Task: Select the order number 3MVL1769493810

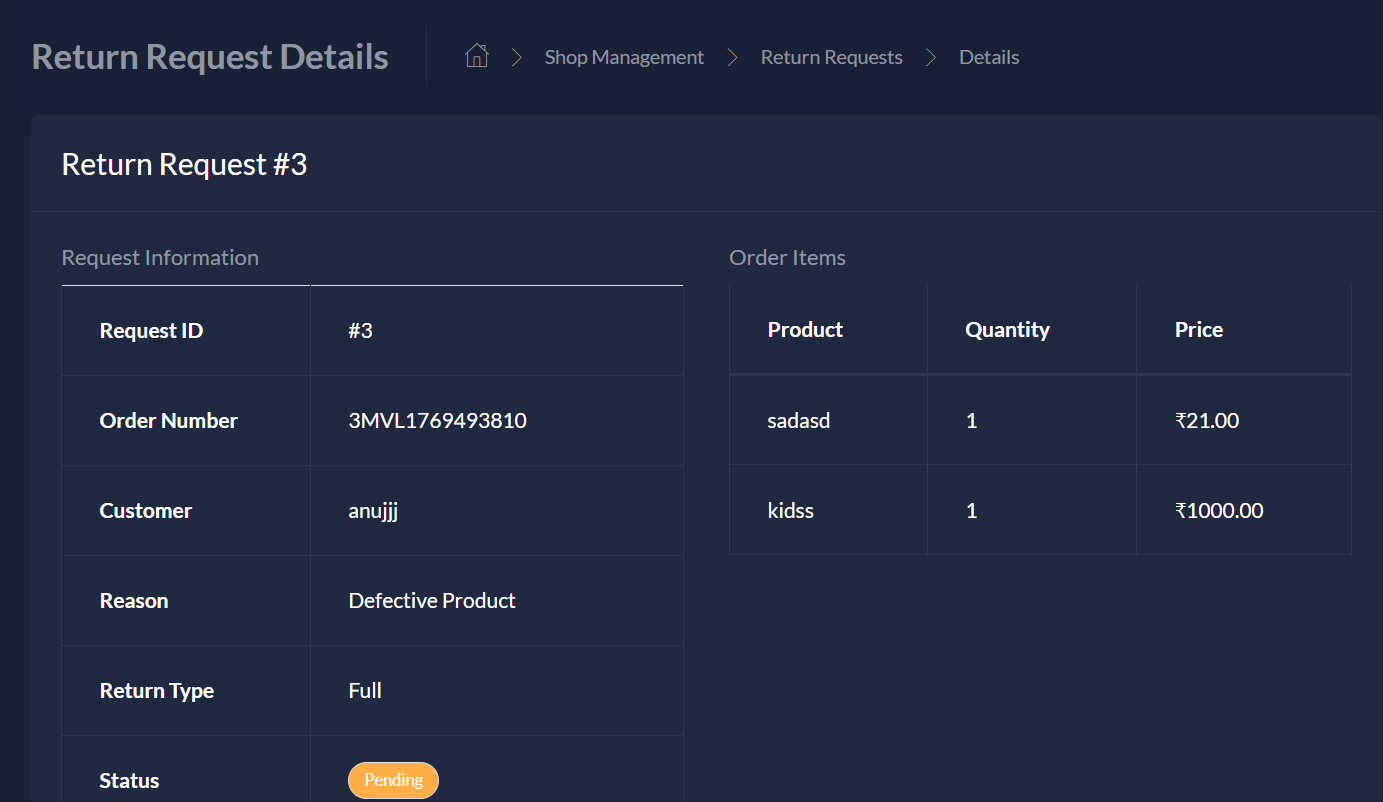Action: (437, 420)
